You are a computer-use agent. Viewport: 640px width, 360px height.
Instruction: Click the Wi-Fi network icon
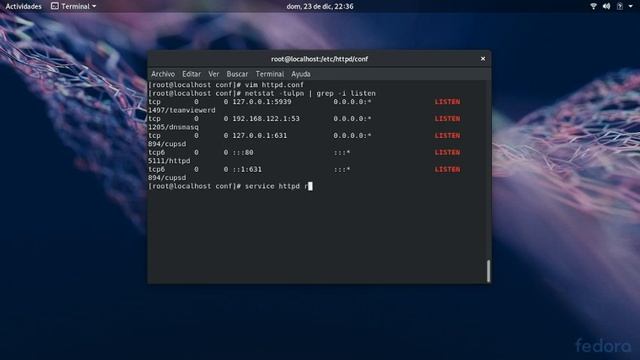coord(593,6)
